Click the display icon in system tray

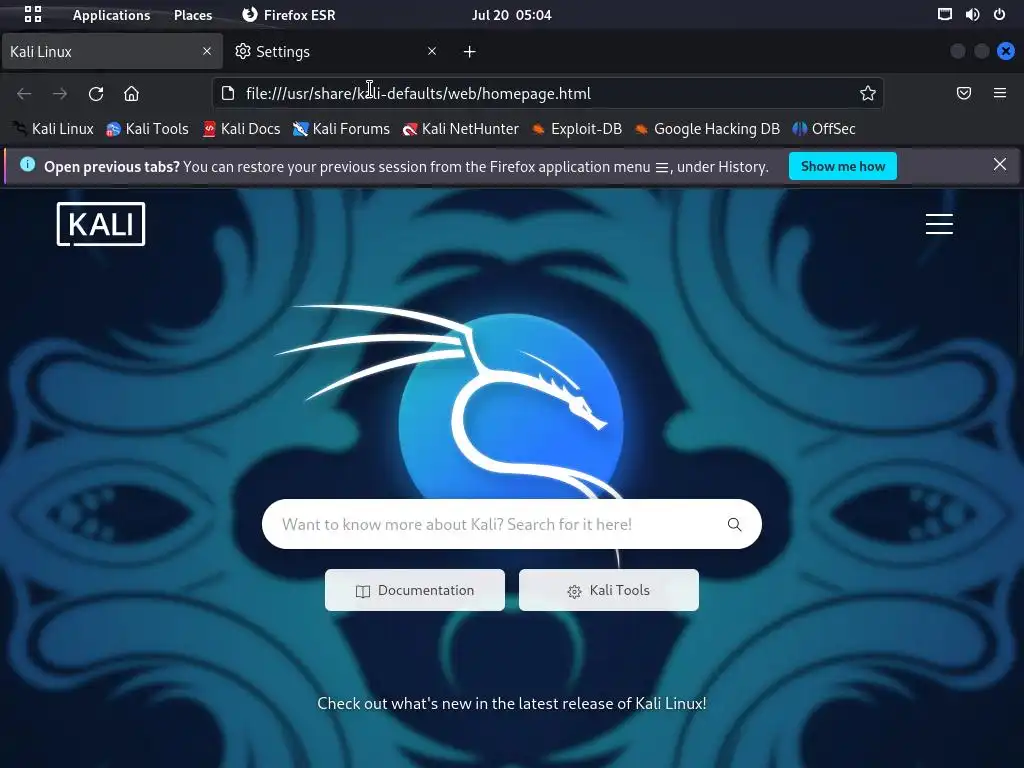944,14
